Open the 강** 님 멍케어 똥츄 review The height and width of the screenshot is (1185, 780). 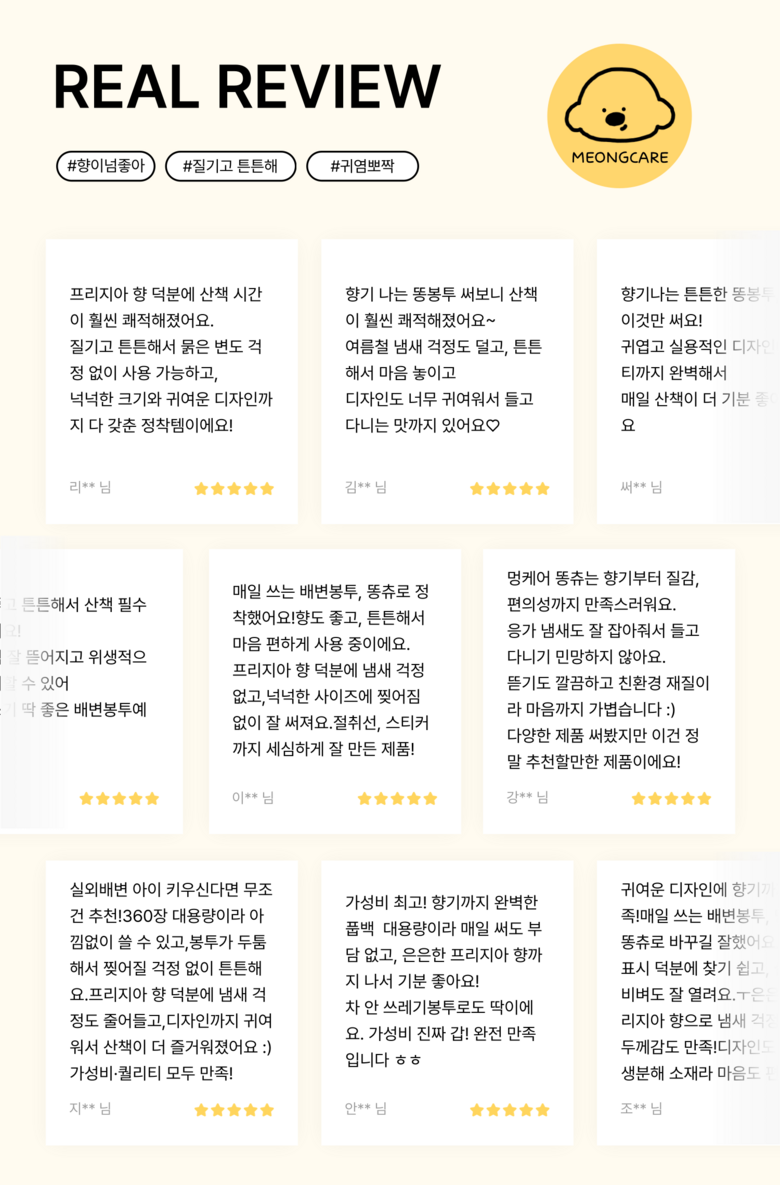click(x=609, y=692)
